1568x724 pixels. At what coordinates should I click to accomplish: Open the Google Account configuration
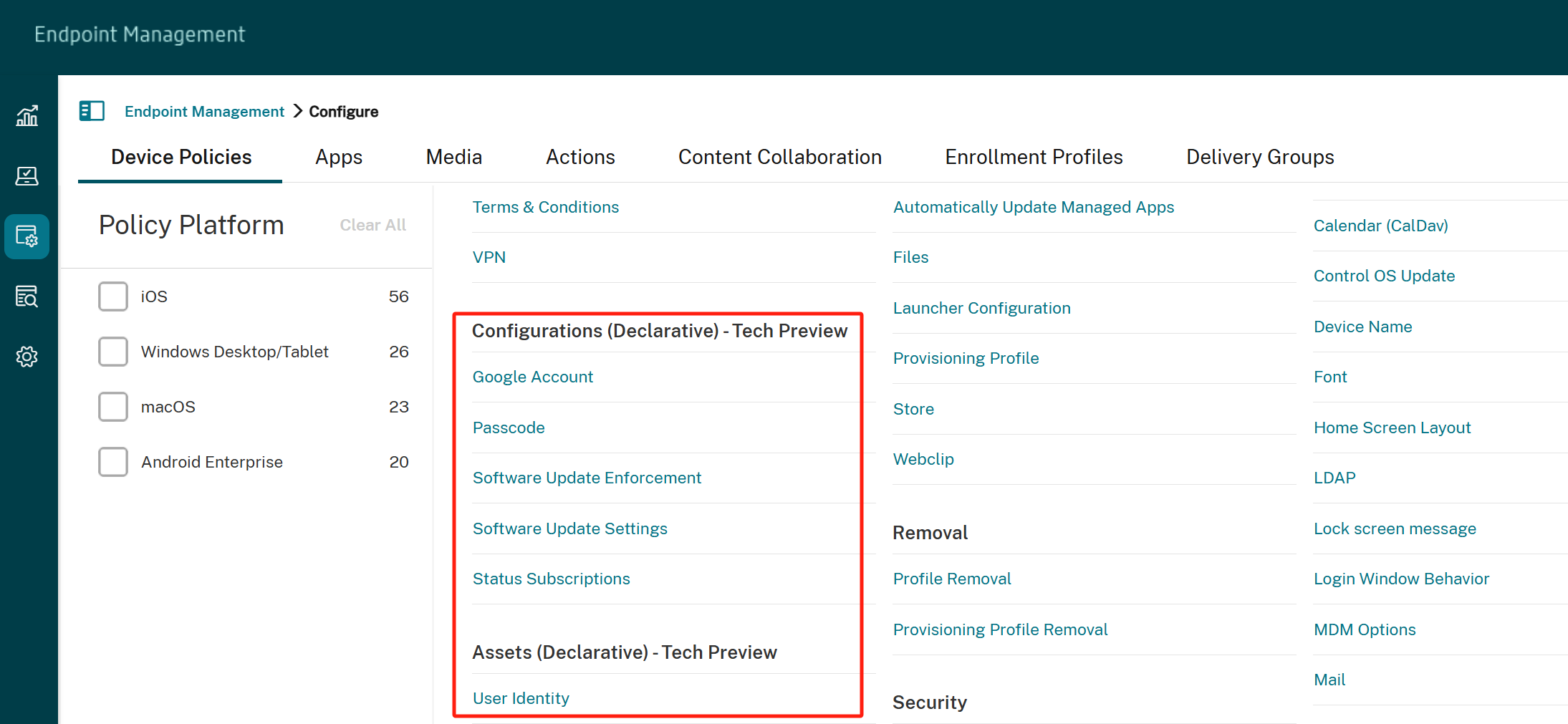(x=532, y=377)
